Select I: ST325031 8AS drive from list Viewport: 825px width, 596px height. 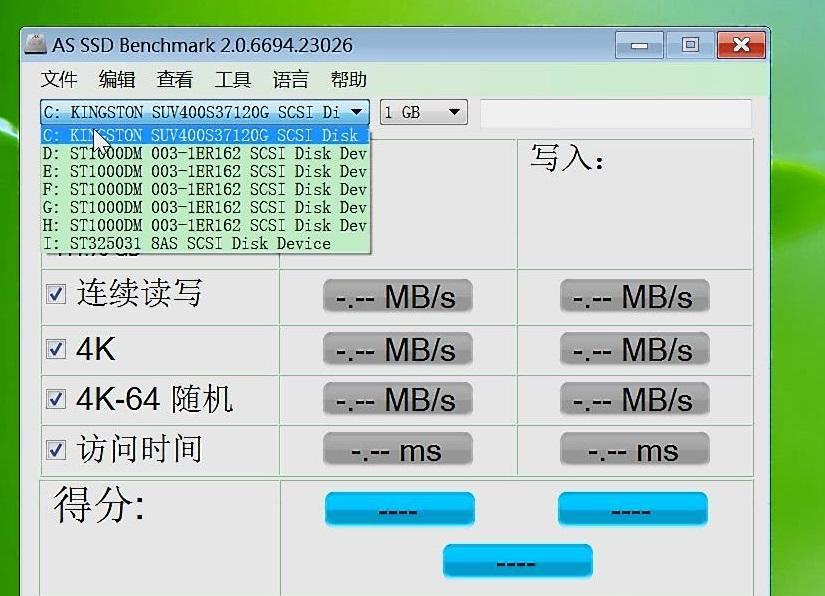pos(205,244)
